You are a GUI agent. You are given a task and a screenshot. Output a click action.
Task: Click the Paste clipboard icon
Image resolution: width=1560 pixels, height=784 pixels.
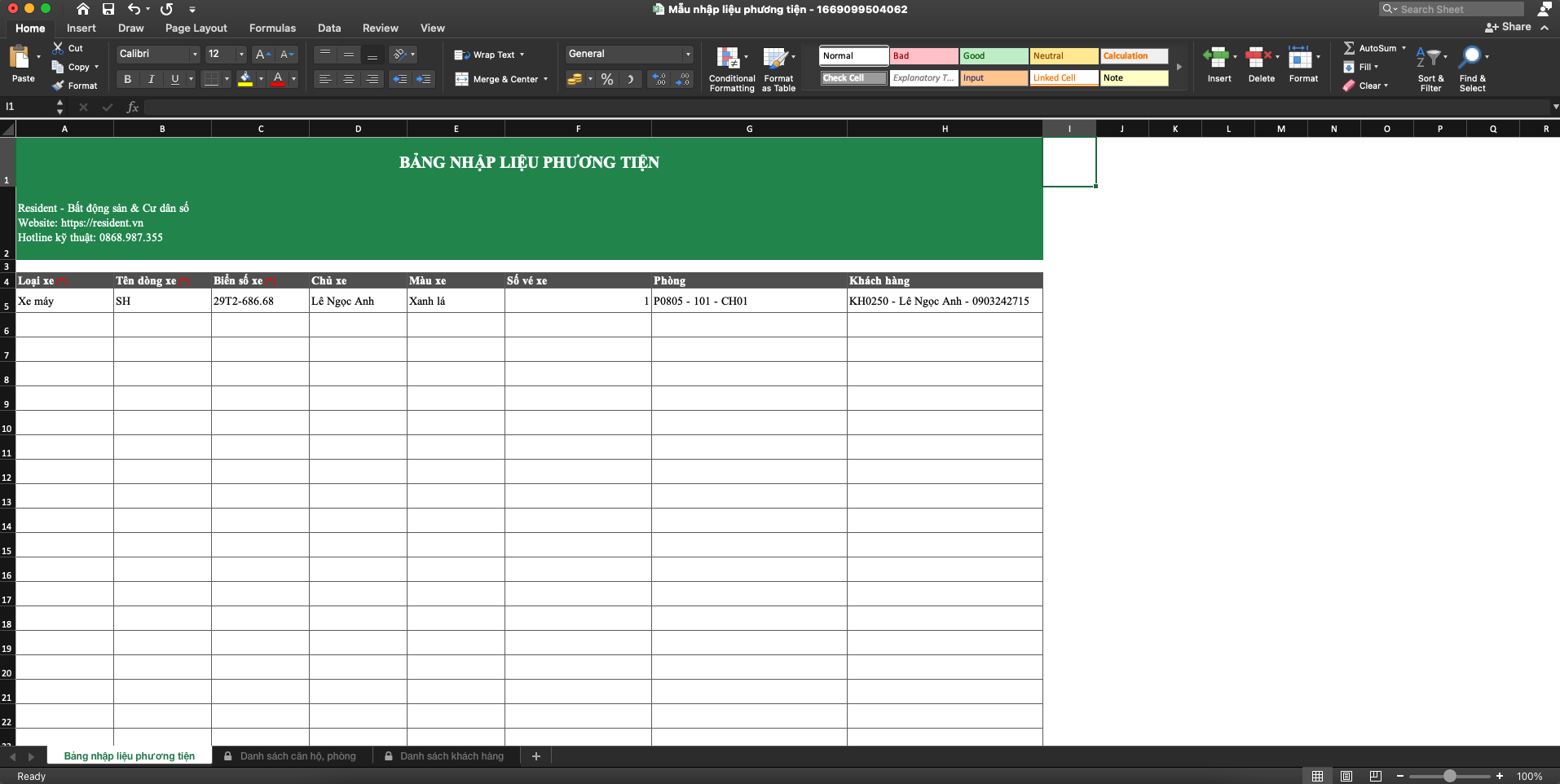coord(20,57)
